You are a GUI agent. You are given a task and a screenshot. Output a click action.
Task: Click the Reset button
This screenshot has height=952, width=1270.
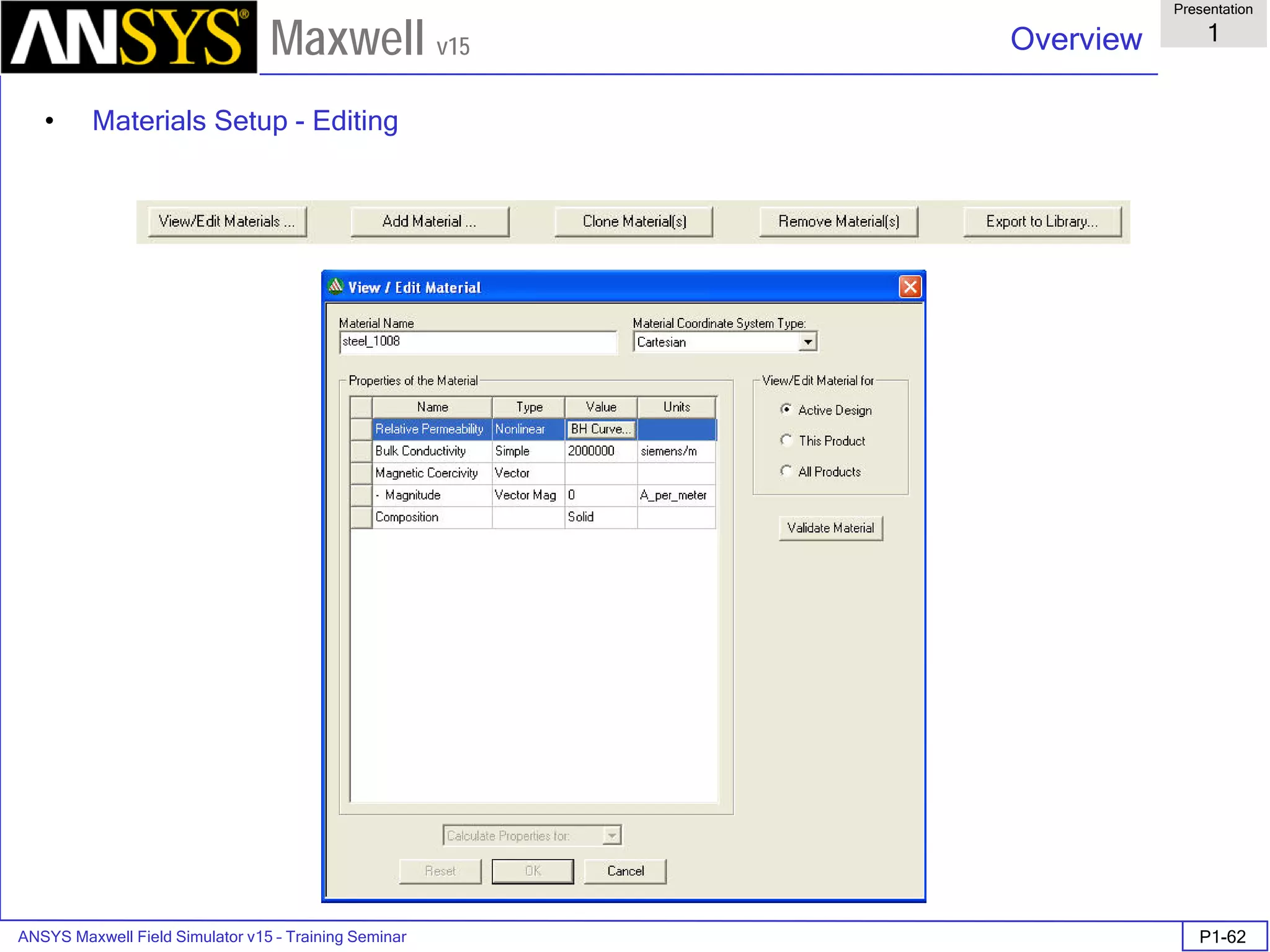point(440,871)
